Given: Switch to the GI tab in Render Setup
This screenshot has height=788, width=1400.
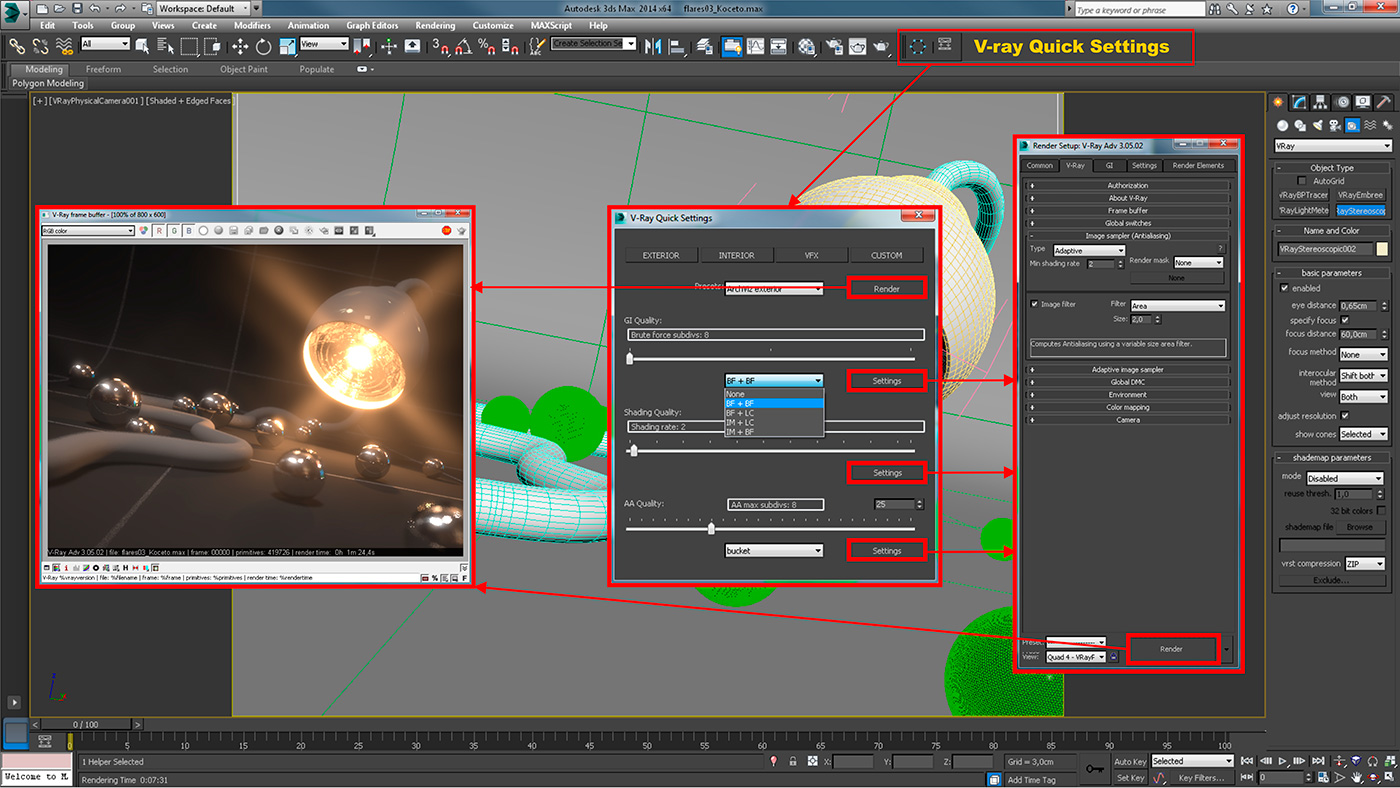Looking at the screenshot, I should coord(1109,166).
